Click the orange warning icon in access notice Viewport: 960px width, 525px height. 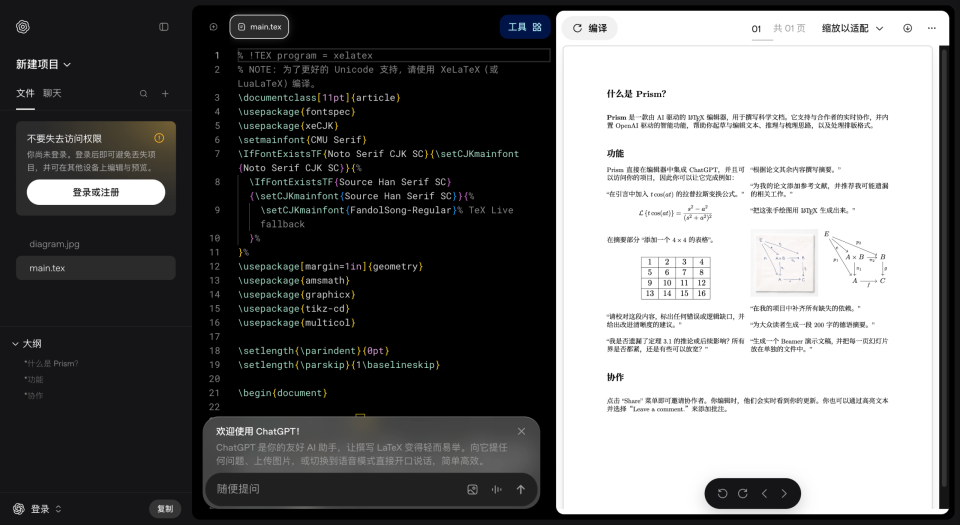point(159,138)
